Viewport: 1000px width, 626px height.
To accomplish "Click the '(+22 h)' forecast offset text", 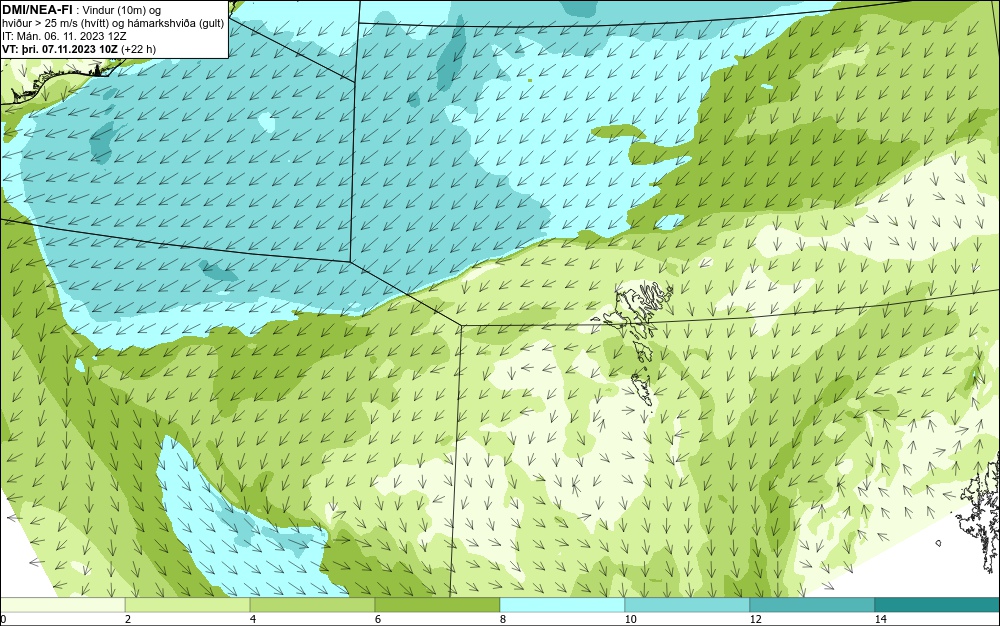I will coord(139,48).
